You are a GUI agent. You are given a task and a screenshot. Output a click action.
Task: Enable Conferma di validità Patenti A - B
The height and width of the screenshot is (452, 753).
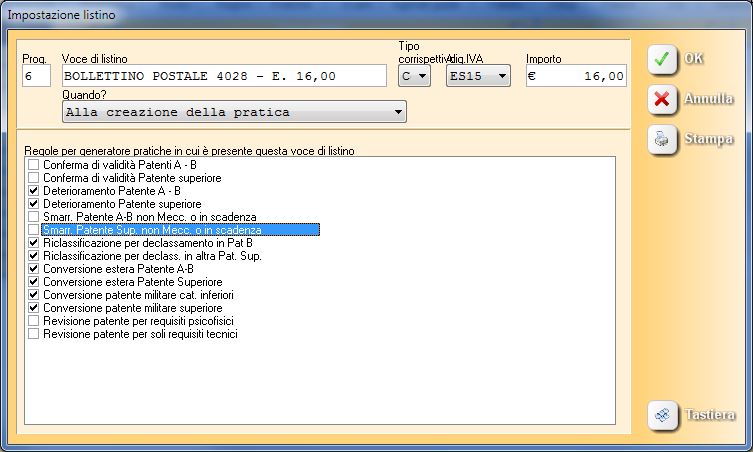pos(34,164)
